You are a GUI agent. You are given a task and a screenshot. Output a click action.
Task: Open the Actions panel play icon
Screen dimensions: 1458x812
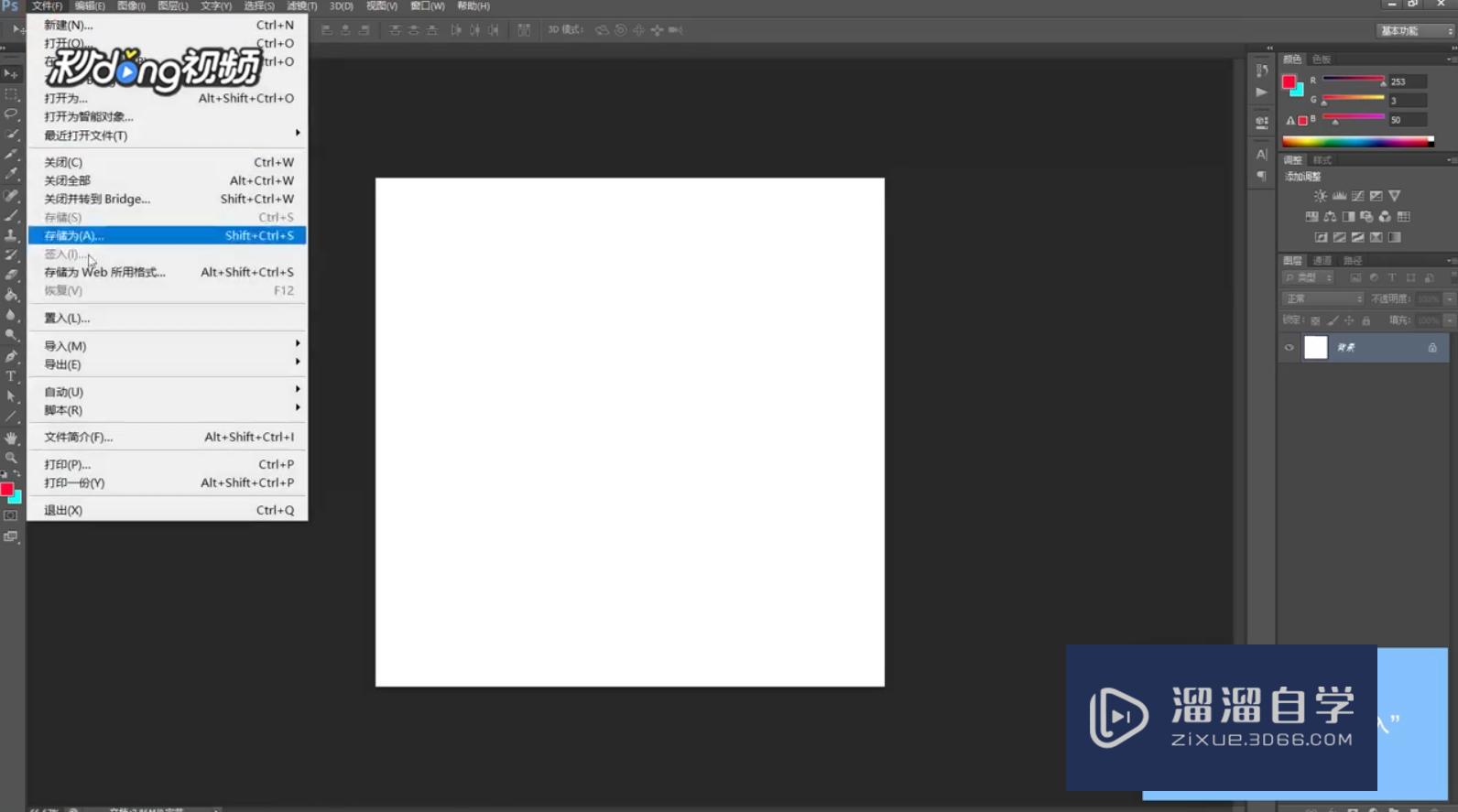pos(1262,92)
